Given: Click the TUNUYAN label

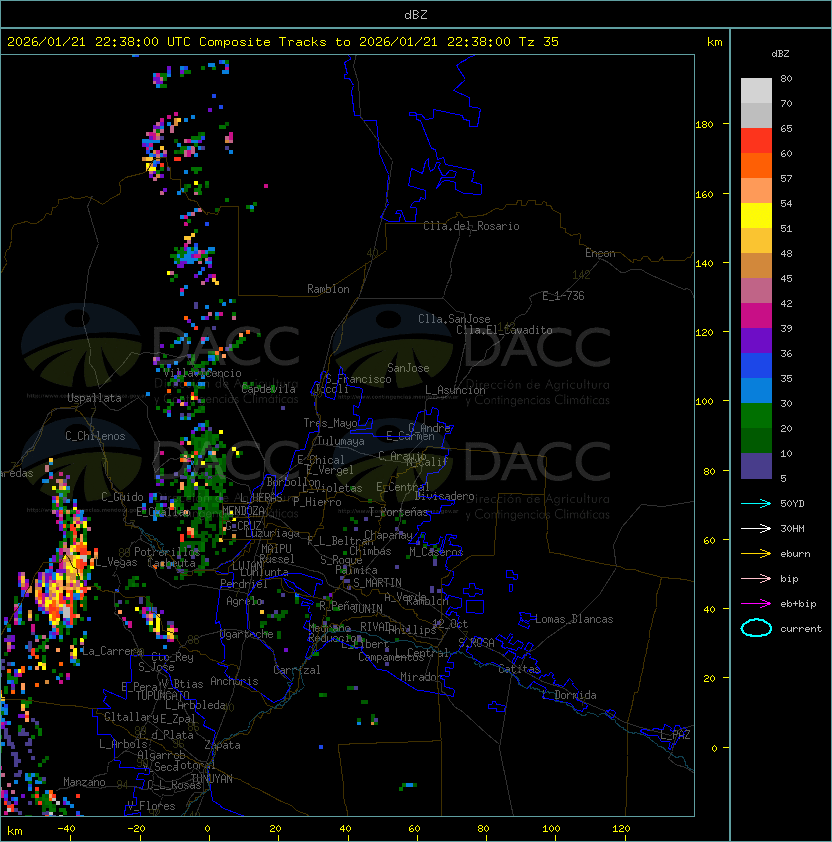Looking at the screenshot, I should pos(212,779).
